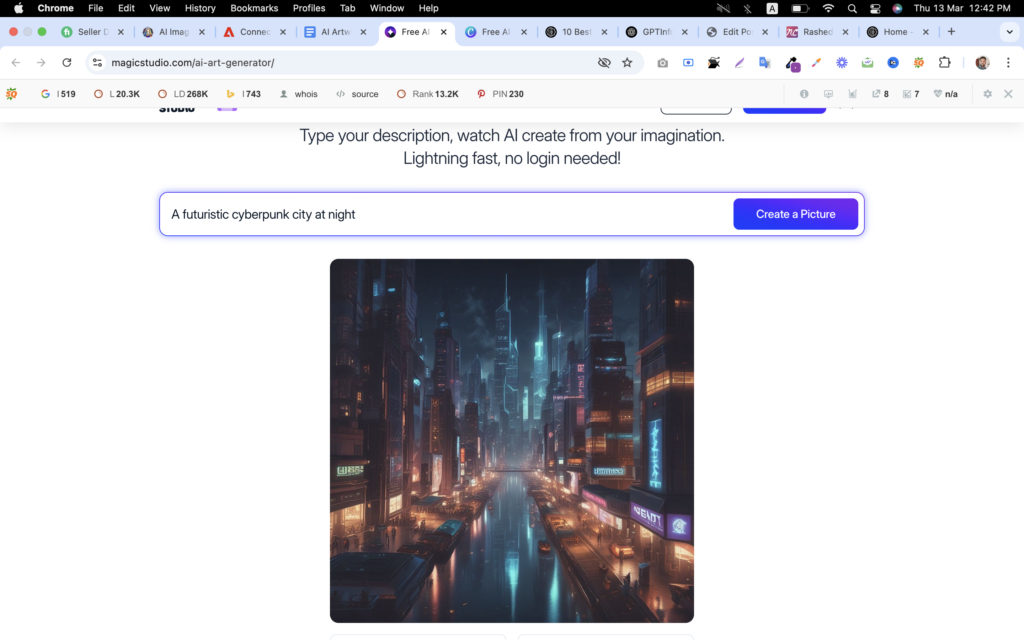Select the eyedropper color picker extension

816,63
